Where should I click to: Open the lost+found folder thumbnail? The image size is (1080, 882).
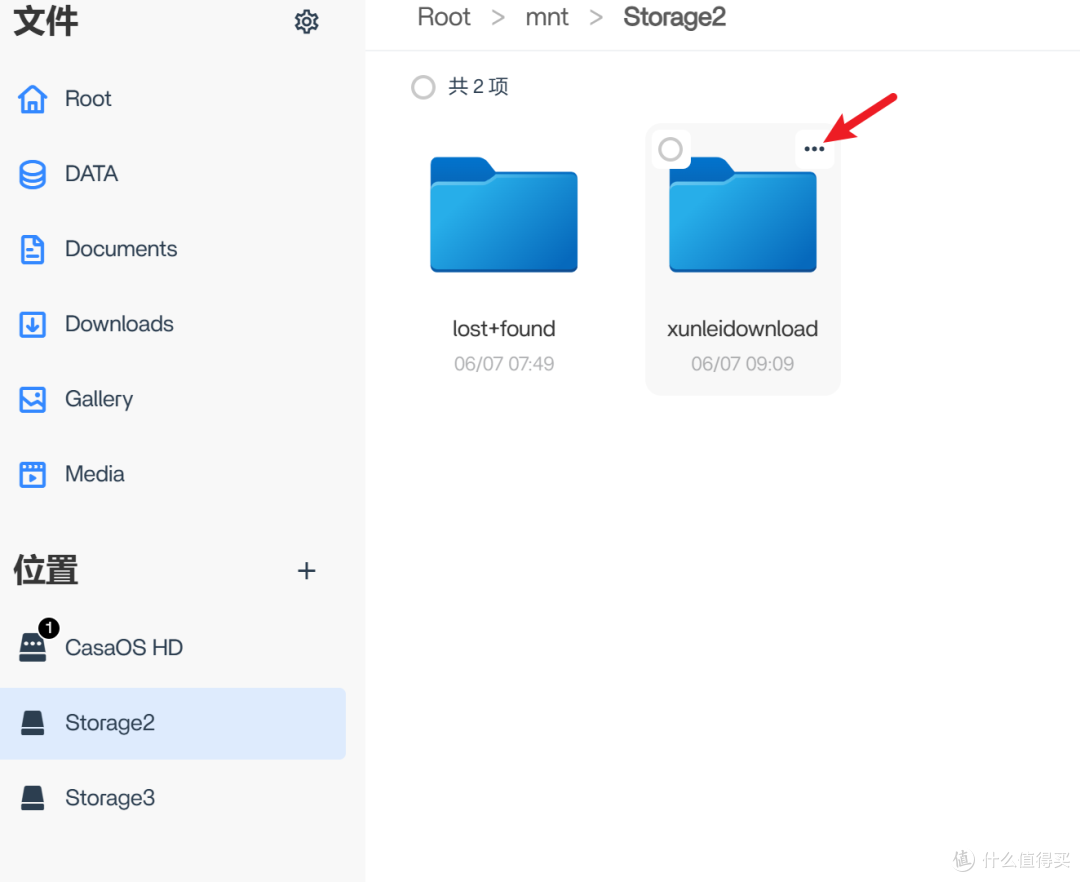(x=504, y=215)
